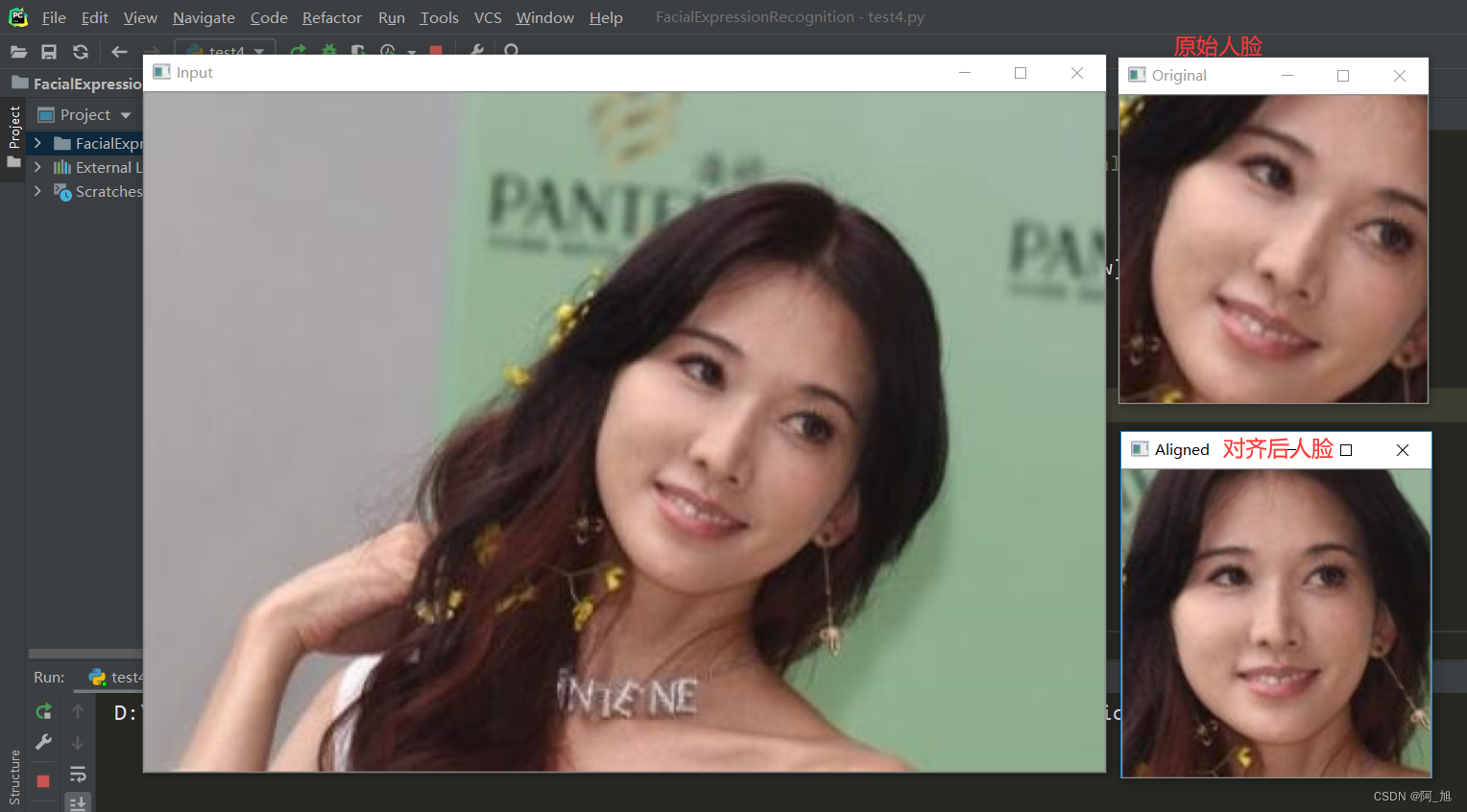The height and width of the screenshot is (812, 1467).
Task: Open the File menu
Action: pos(54,17)
